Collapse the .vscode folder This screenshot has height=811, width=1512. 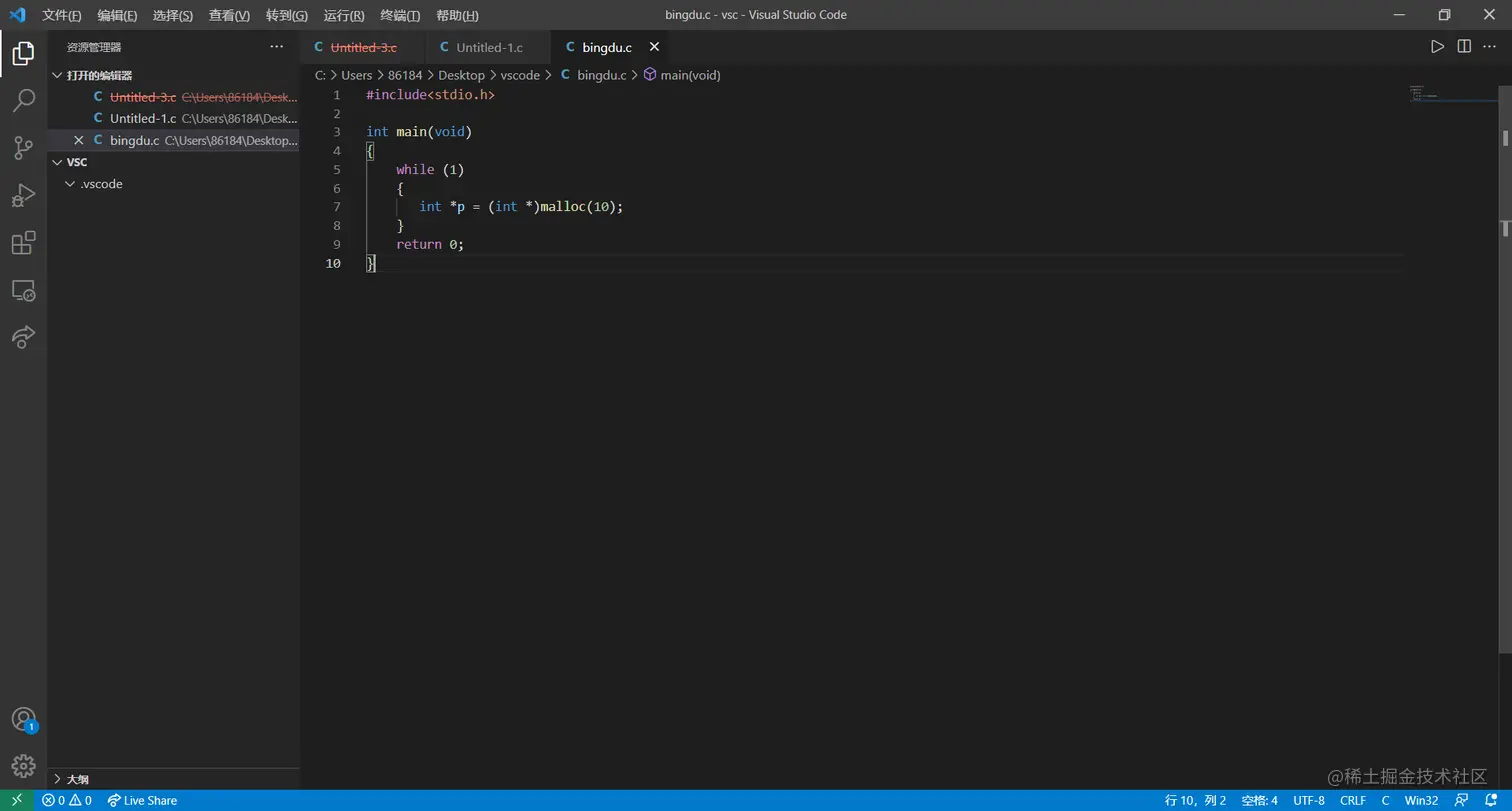(69, 184)
